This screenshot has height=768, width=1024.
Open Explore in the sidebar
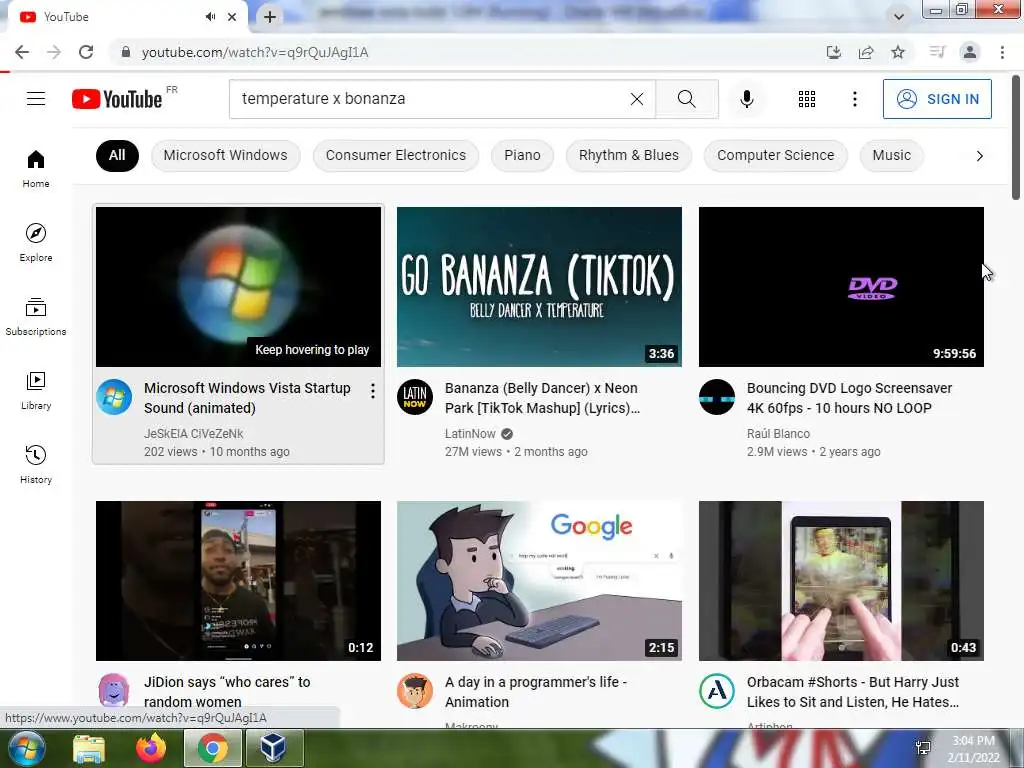tap(36, 242)
